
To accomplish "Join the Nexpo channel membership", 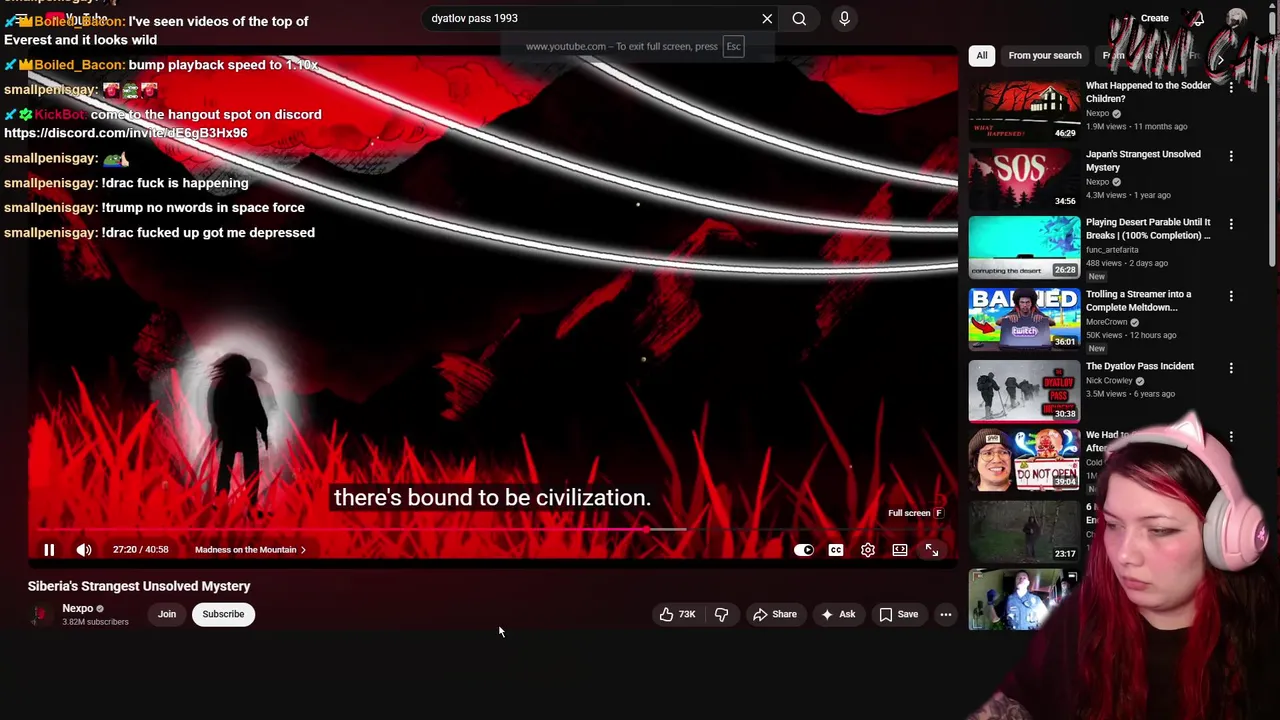I will [167, 614].
